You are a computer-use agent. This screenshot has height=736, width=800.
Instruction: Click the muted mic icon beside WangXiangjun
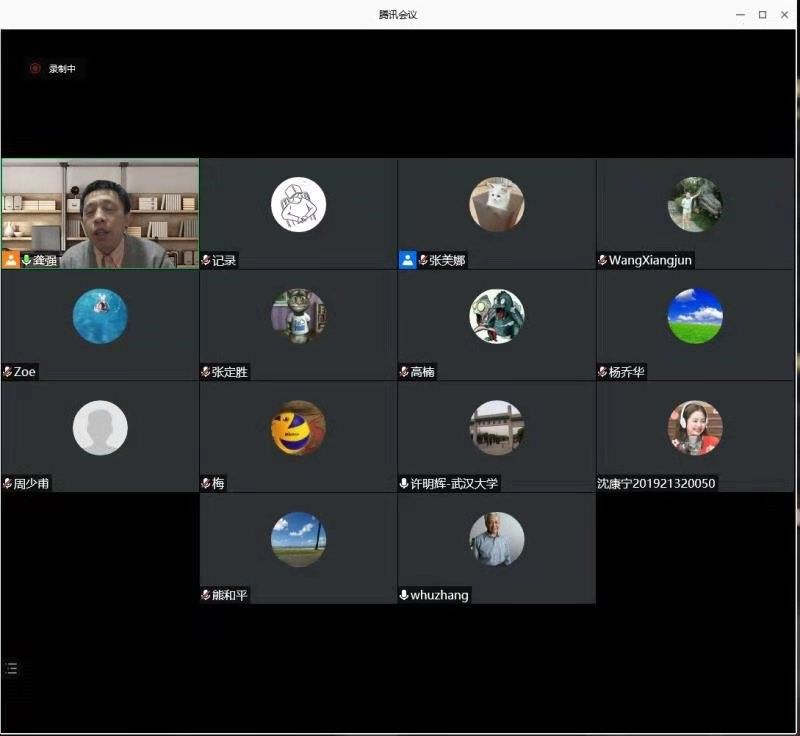click(602, 260)
